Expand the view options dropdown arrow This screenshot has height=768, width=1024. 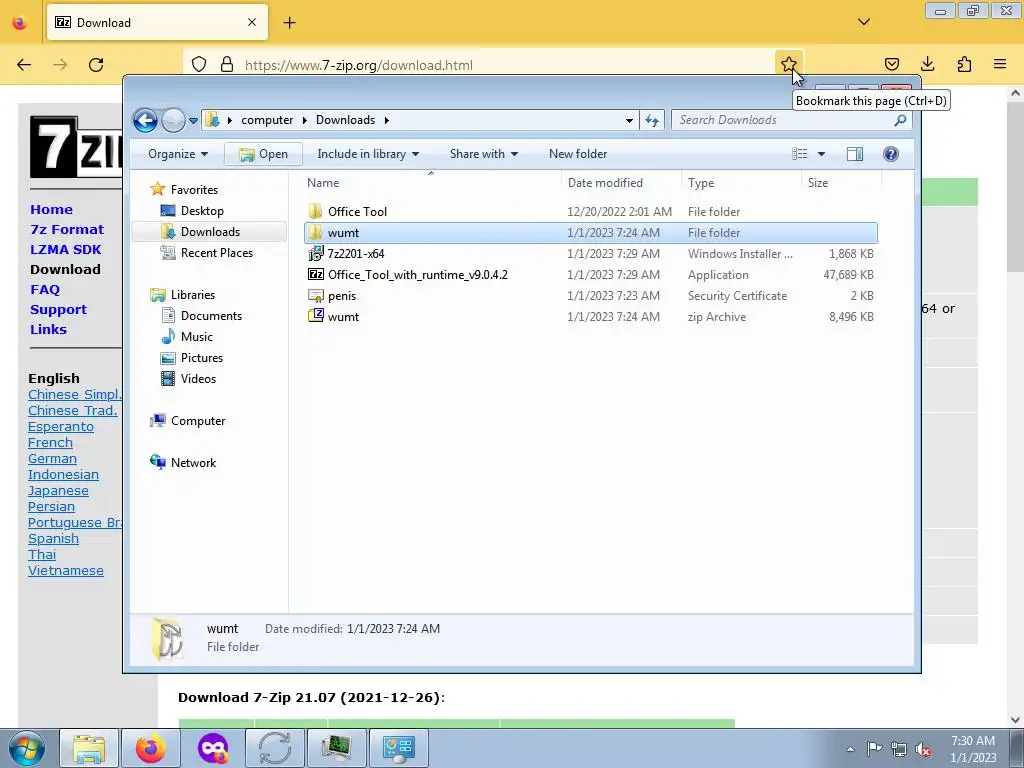[x=822, y=154]
